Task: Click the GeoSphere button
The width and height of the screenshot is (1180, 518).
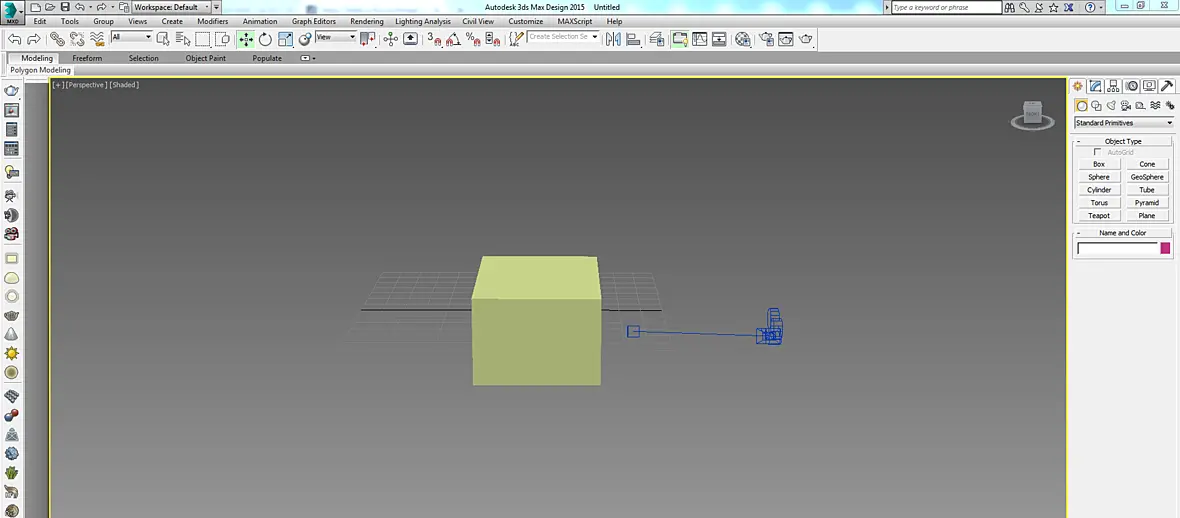Action: click(1147, 177)
